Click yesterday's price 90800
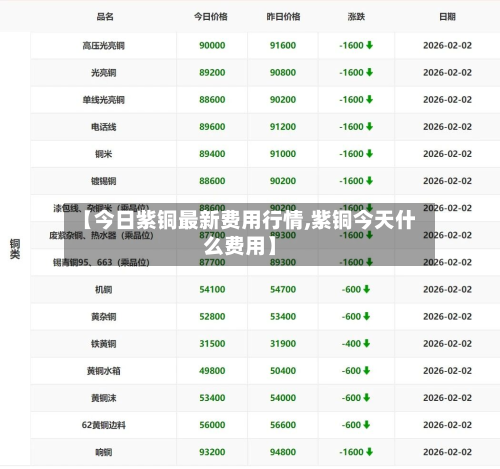The height and width of the screenshot is (469, 500). 283,72
